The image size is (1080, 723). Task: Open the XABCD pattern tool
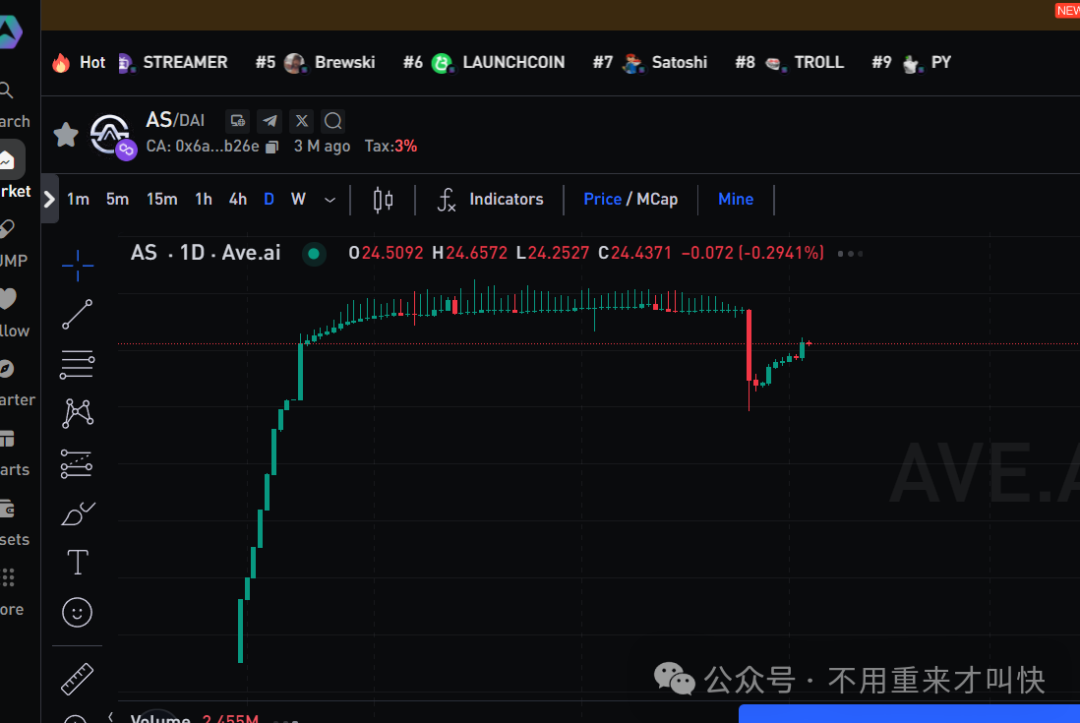click(77, 413)
